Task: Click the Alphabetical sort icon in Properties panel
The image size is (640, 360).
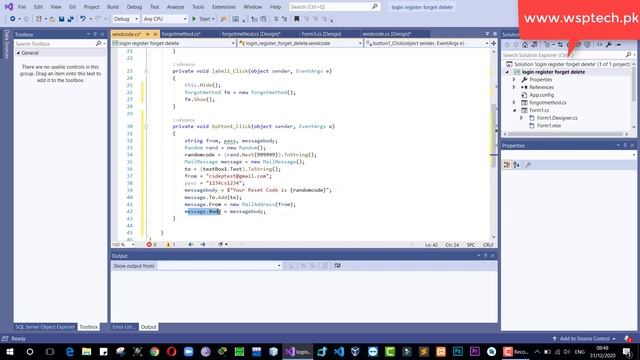Action: tap(516, 164)
